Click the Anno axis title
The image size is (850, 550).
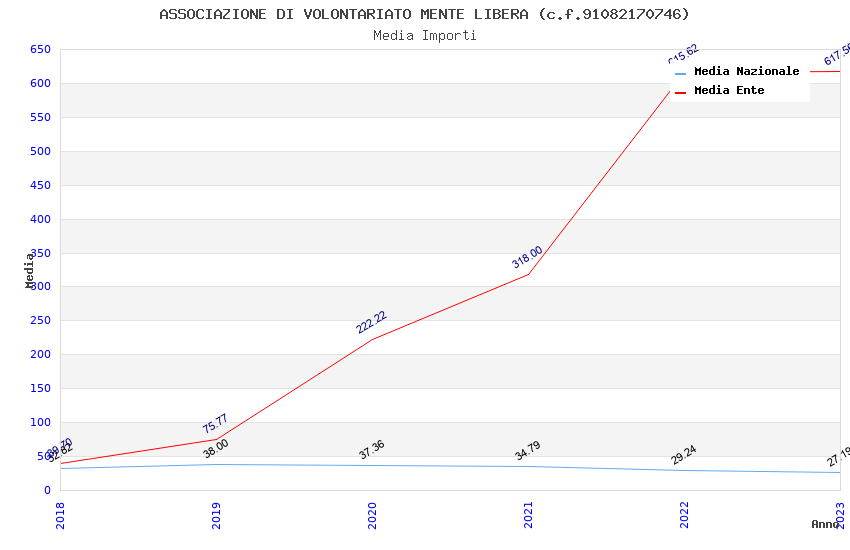(x=825, y=524)
